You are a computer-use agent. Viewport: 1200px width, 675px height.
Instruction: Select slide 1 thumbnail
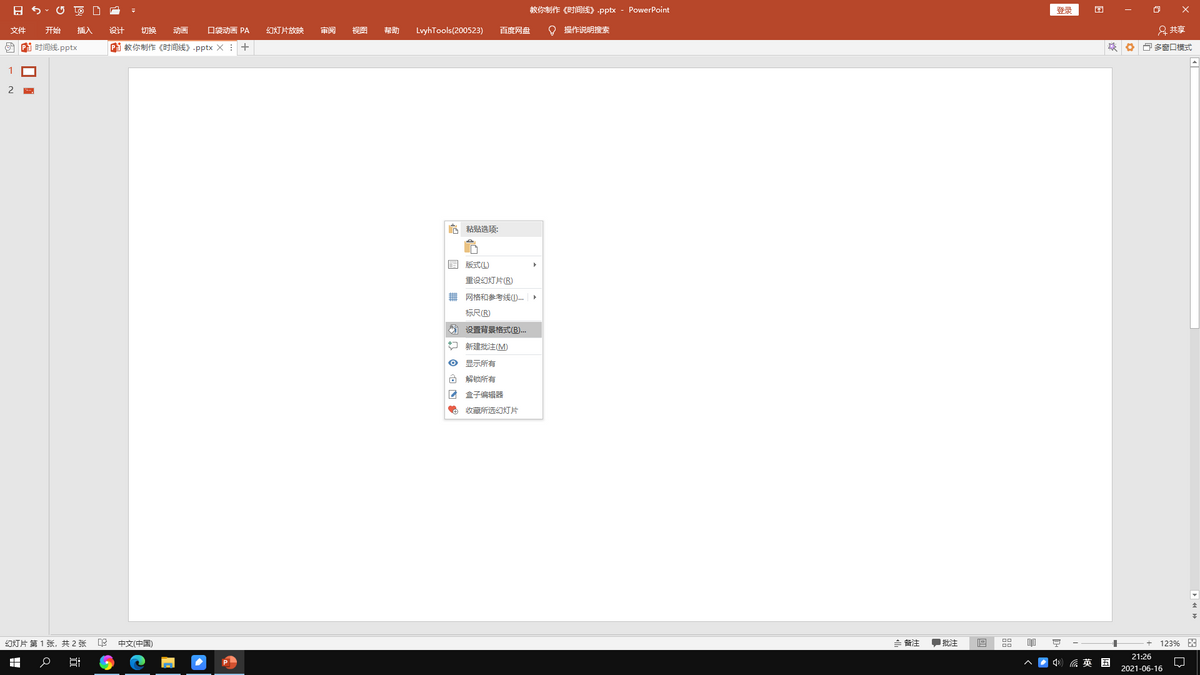[29, 71]
